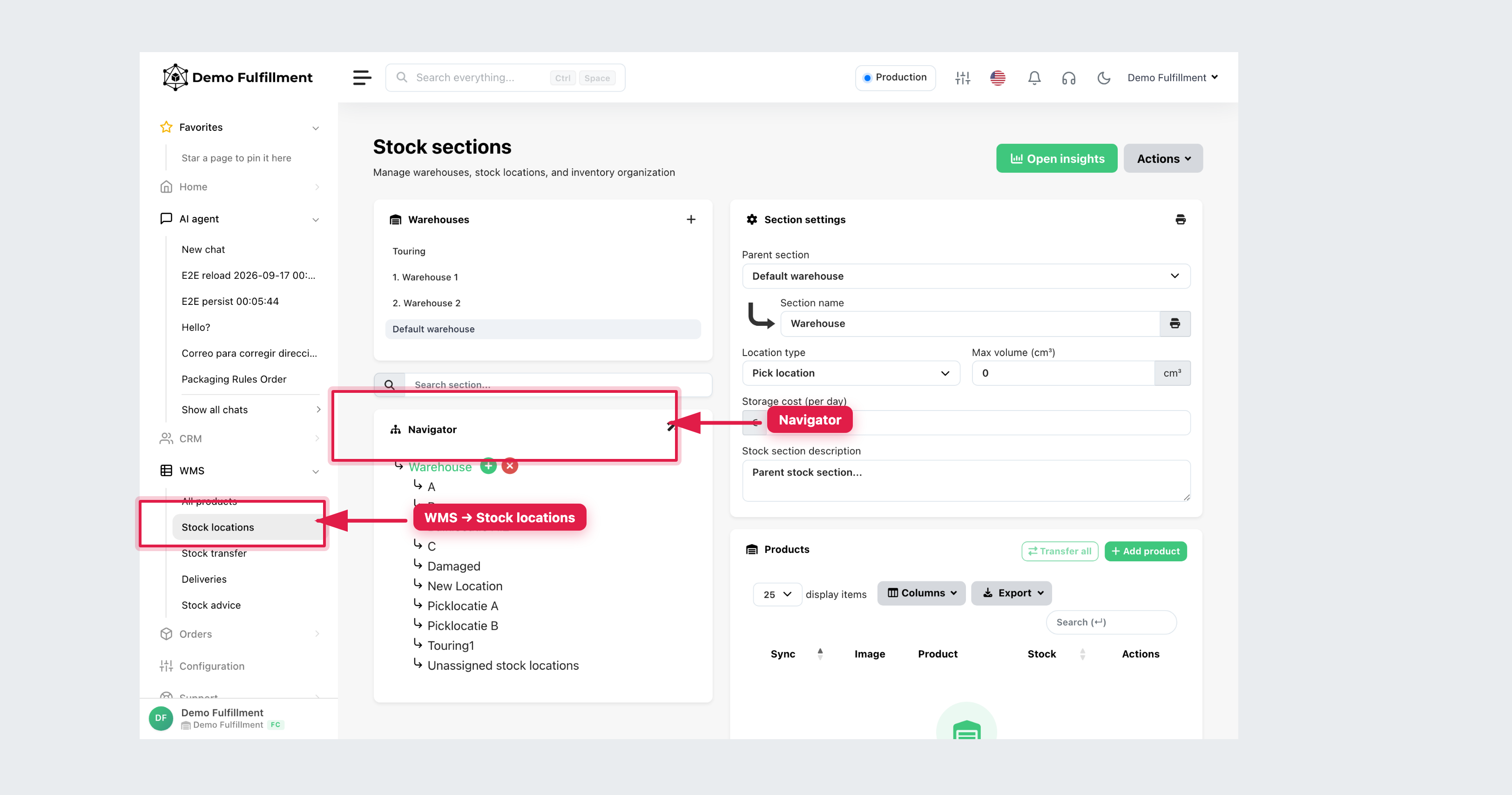Switch the Production environment selector
This screenshot has height=795, width=1512.
point(895,77)
